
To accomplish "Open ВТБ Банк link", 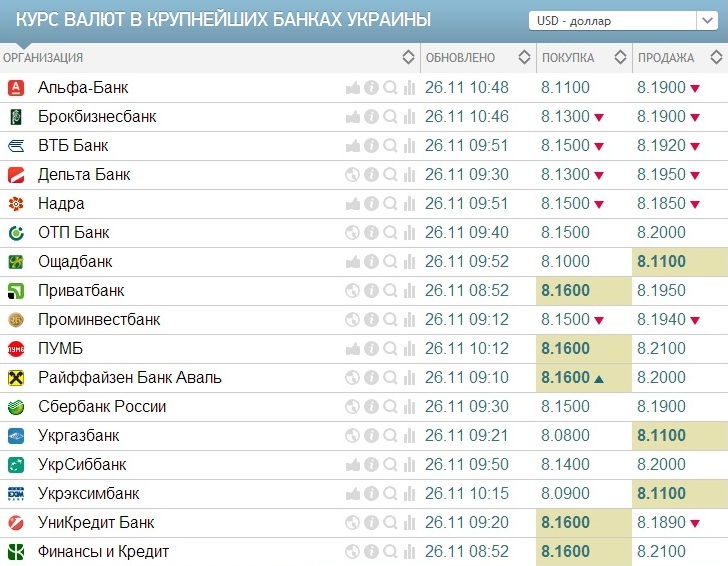I will tap(73, 145).
